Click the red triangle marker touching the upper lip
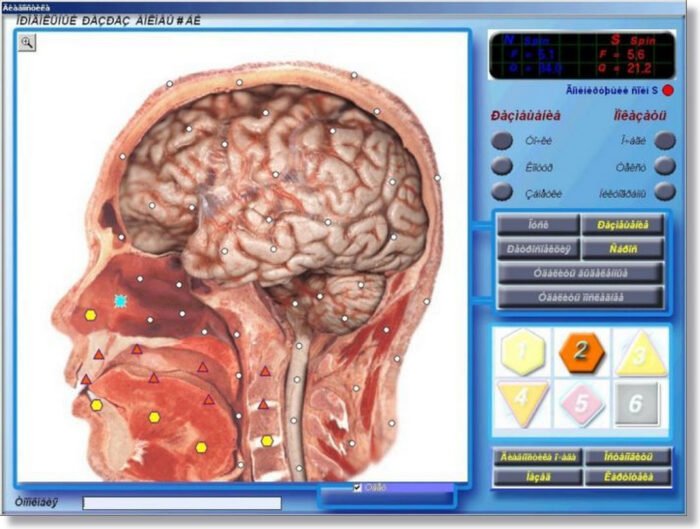 click(86, 380)
